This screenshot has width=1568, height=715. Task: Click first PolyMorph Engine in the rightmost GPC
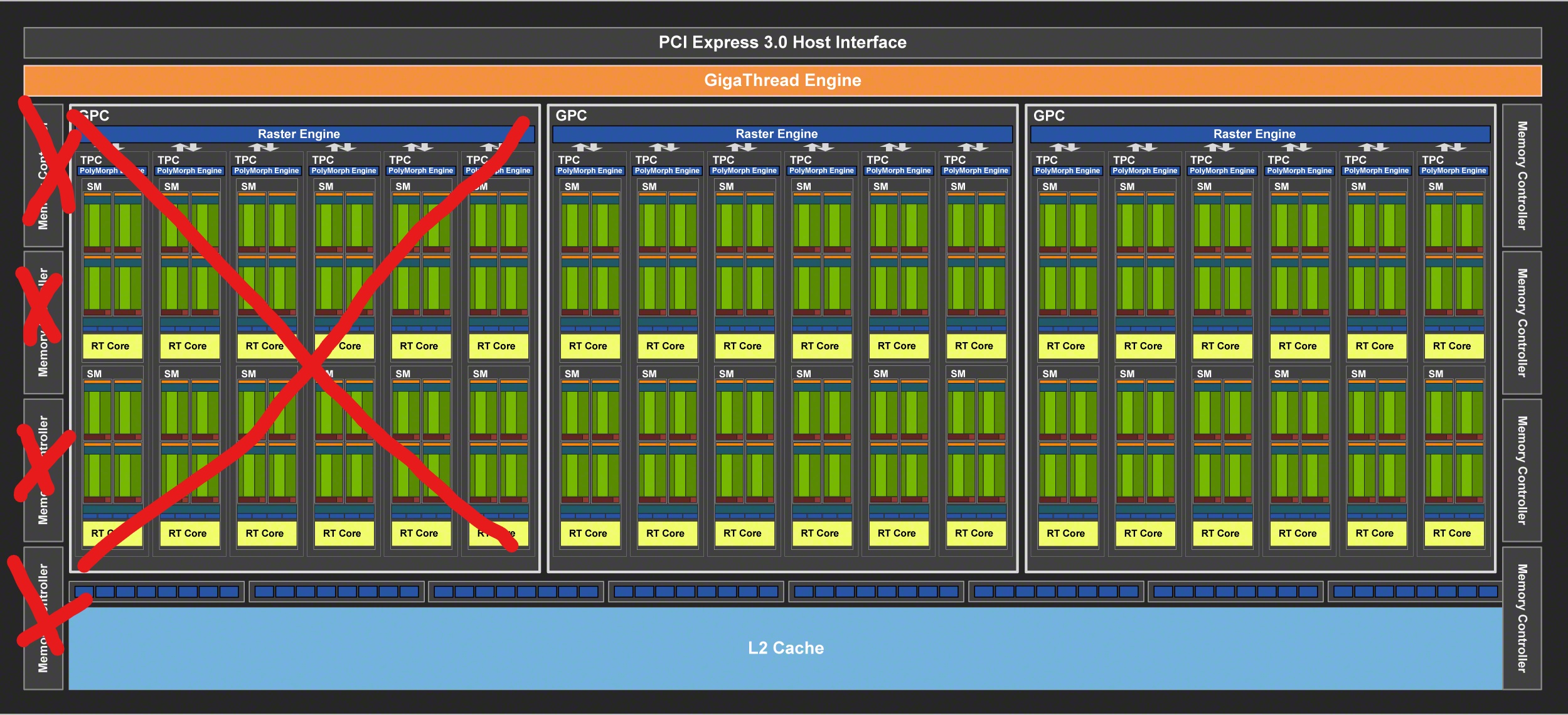(x=1067, y=171)
